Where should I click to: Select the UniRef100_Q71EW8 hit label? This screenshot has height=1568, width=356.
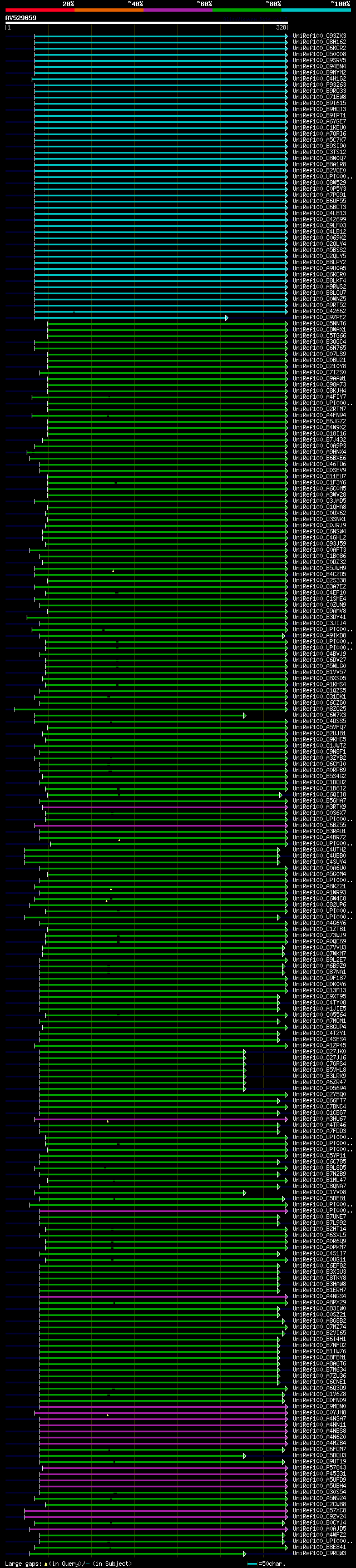[319, 97]
